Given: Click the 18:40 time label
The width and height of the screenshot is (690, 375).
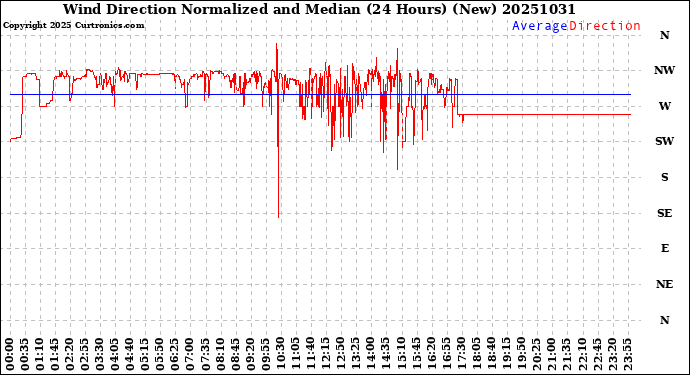Looking at the screenshot, I should [x=491, y=354].
